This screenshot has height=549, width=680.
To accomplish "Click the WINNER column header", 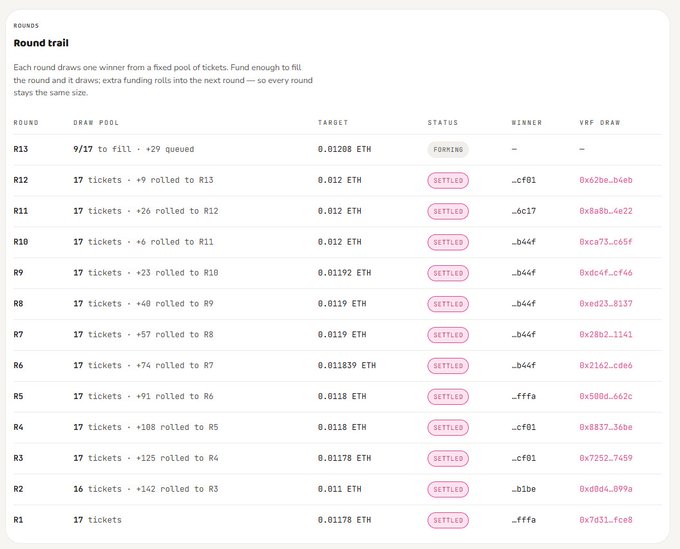I will pyautogui.click(x=526, y=123).
